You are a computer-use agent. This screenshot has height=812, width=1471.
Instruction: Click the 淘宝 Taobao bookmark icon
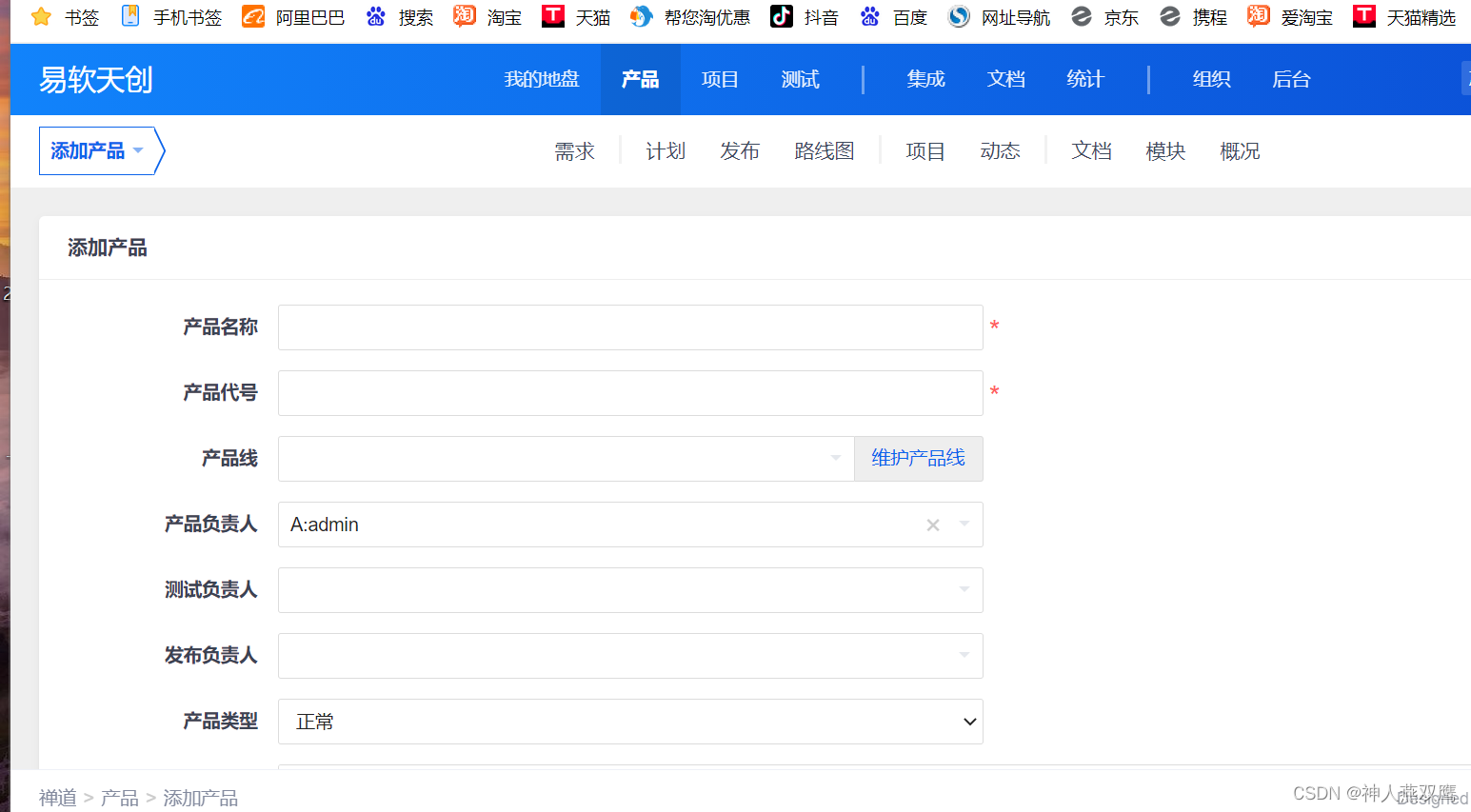[x=464, y=17]
